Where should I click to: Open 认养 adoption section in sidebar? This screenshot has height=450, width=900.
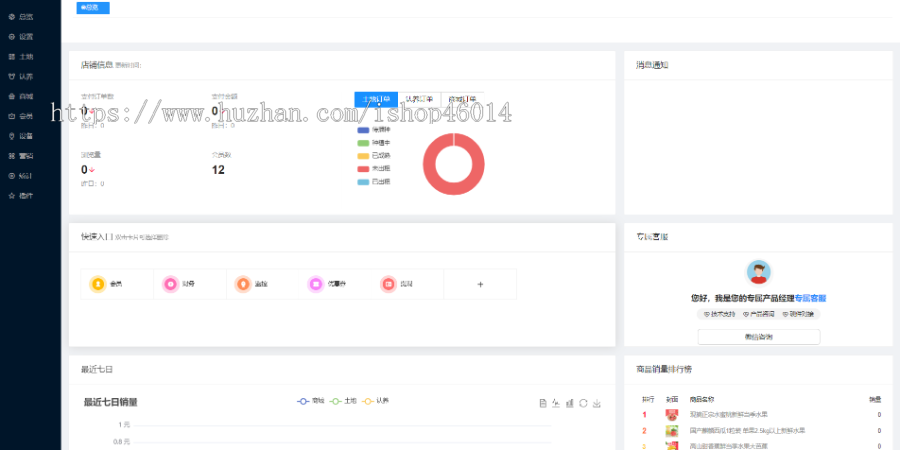[21, 76]
